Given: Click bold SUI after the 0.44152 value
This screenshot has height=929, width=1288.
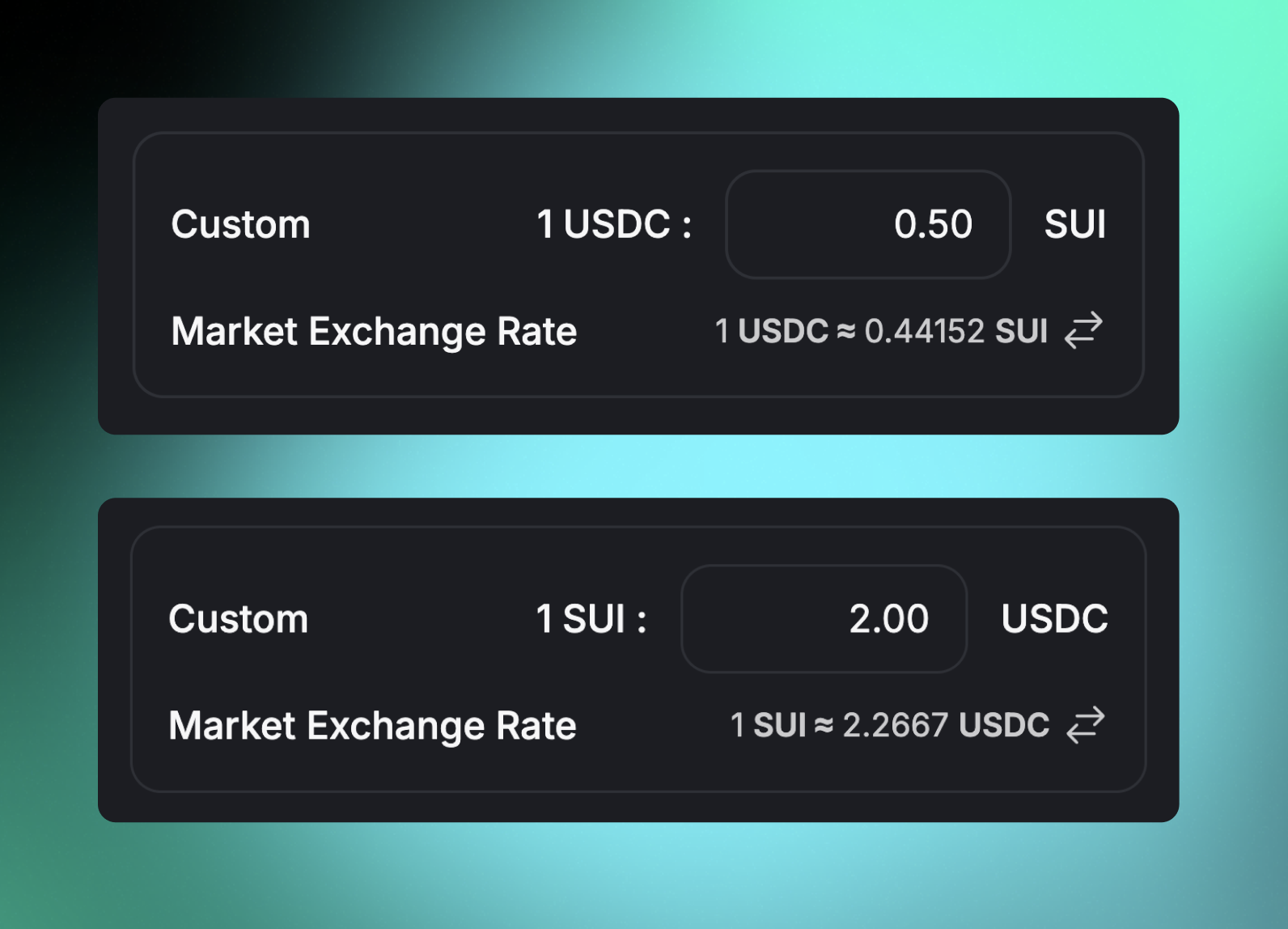Looking at the screenshot, I should tap(1021, 331).
